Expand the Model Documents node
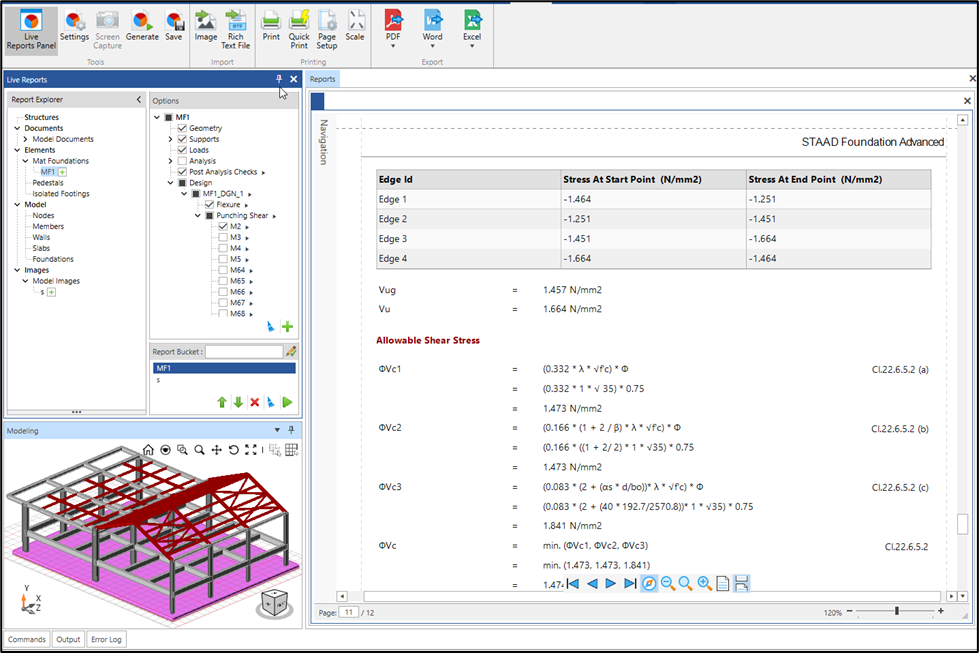 (x=26, y=139)
